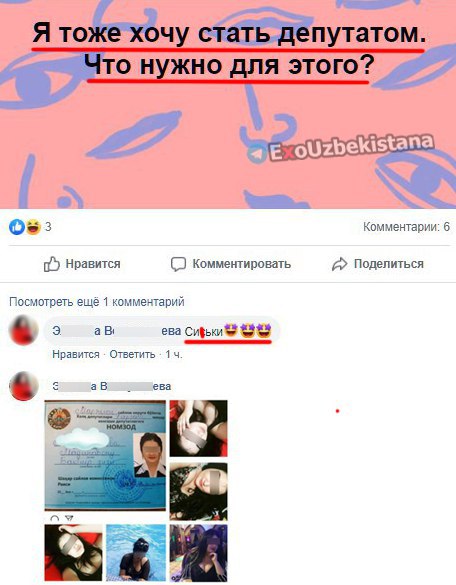The height and width of the screenshot is (585, 456).
Task: Click the Комментировать speech bubble icon
Action: tap(178, 264)
